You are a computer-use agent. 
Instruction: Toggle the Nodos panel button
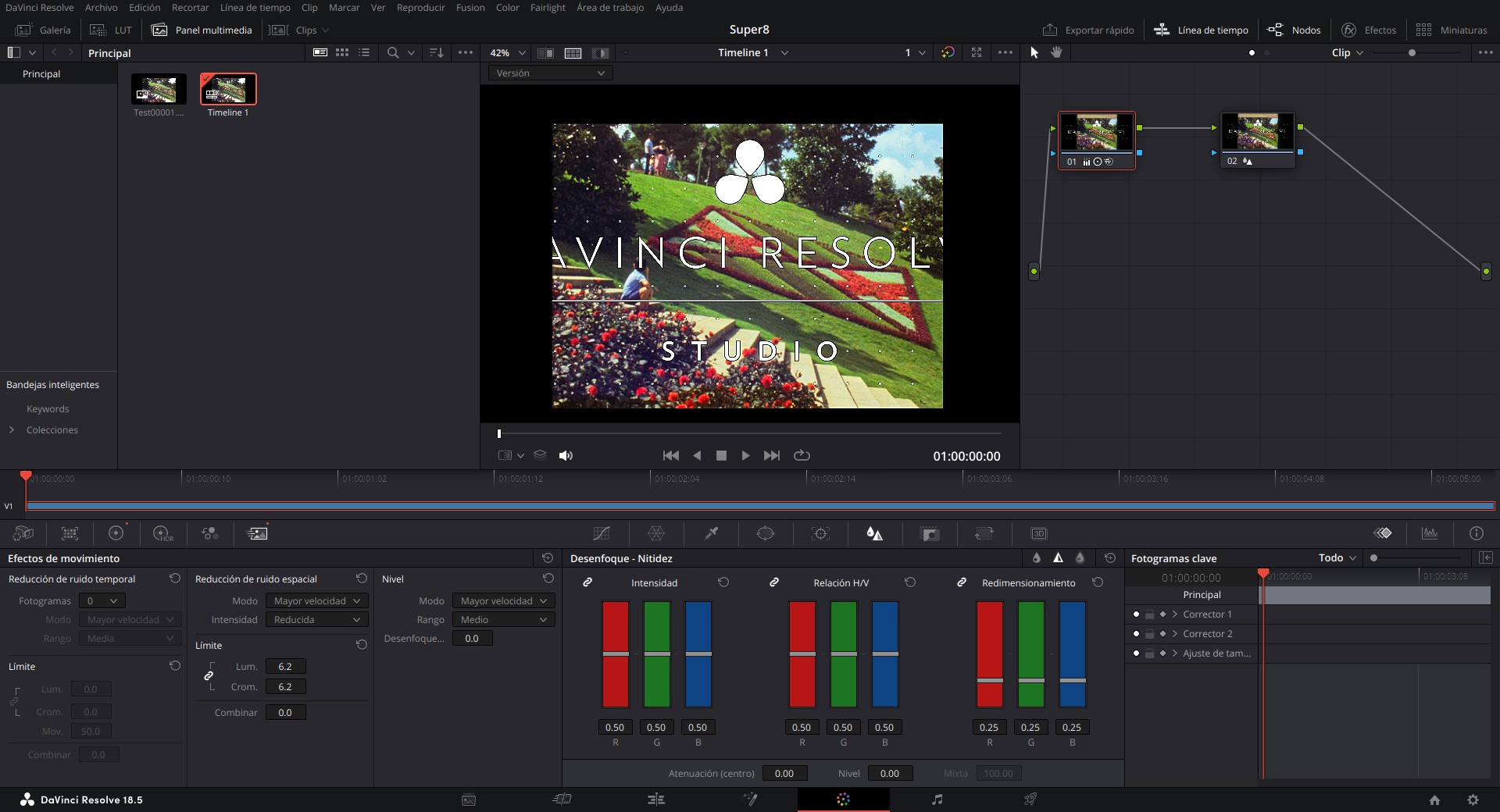(1294, 30)
